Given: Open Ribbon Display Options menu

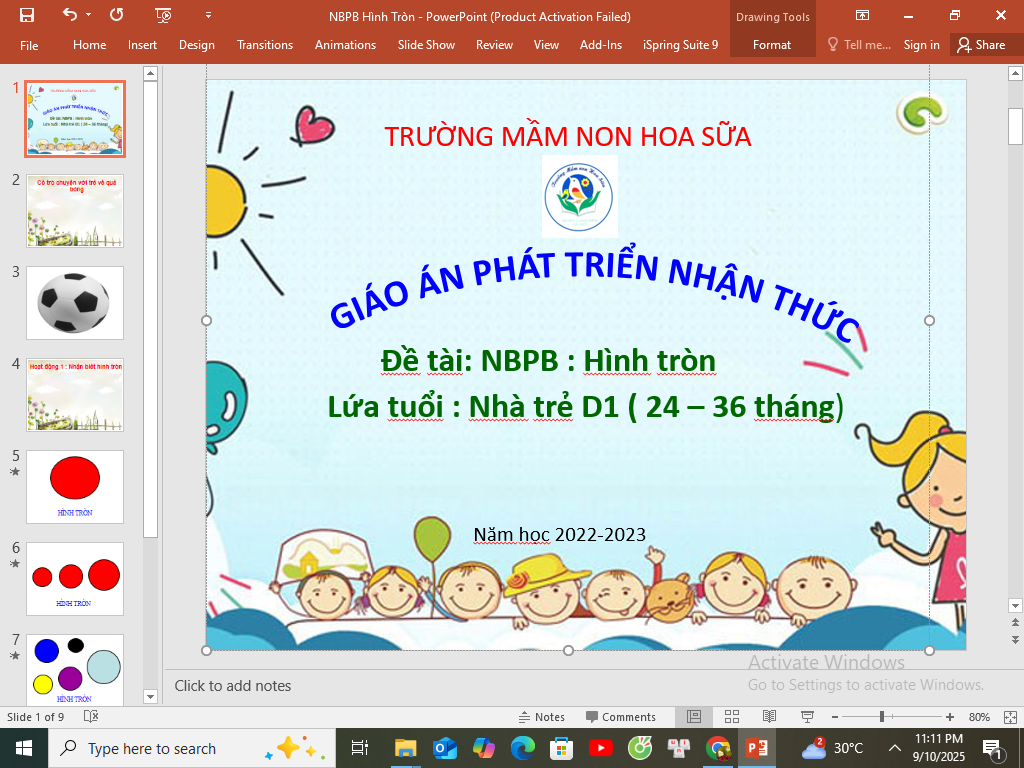Looking at the screenshot, I should [x=862, y=15].
